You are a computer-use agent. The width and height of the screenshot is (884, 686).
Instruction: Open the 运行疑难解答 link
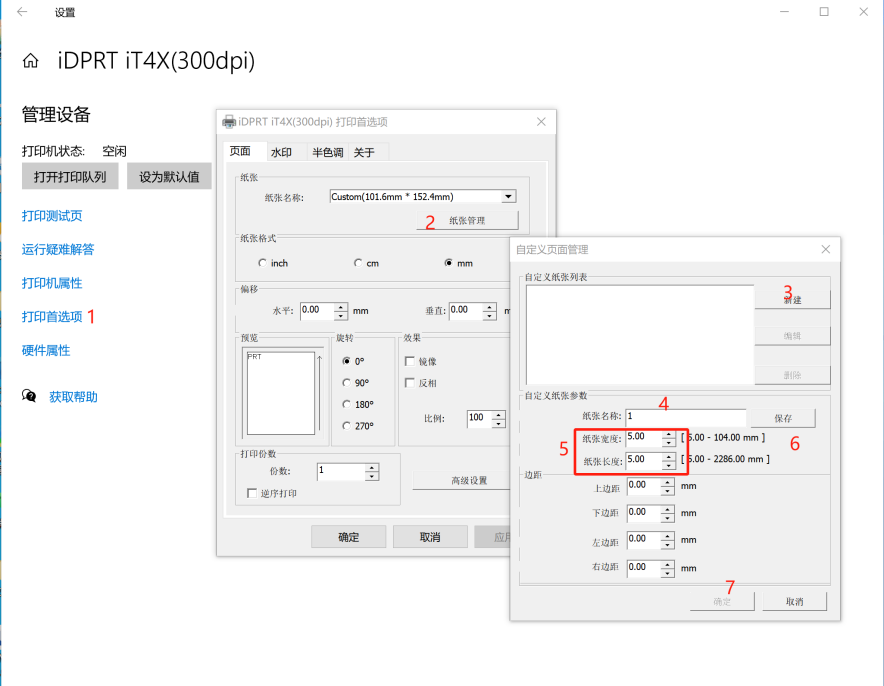[x=58, y=250]
